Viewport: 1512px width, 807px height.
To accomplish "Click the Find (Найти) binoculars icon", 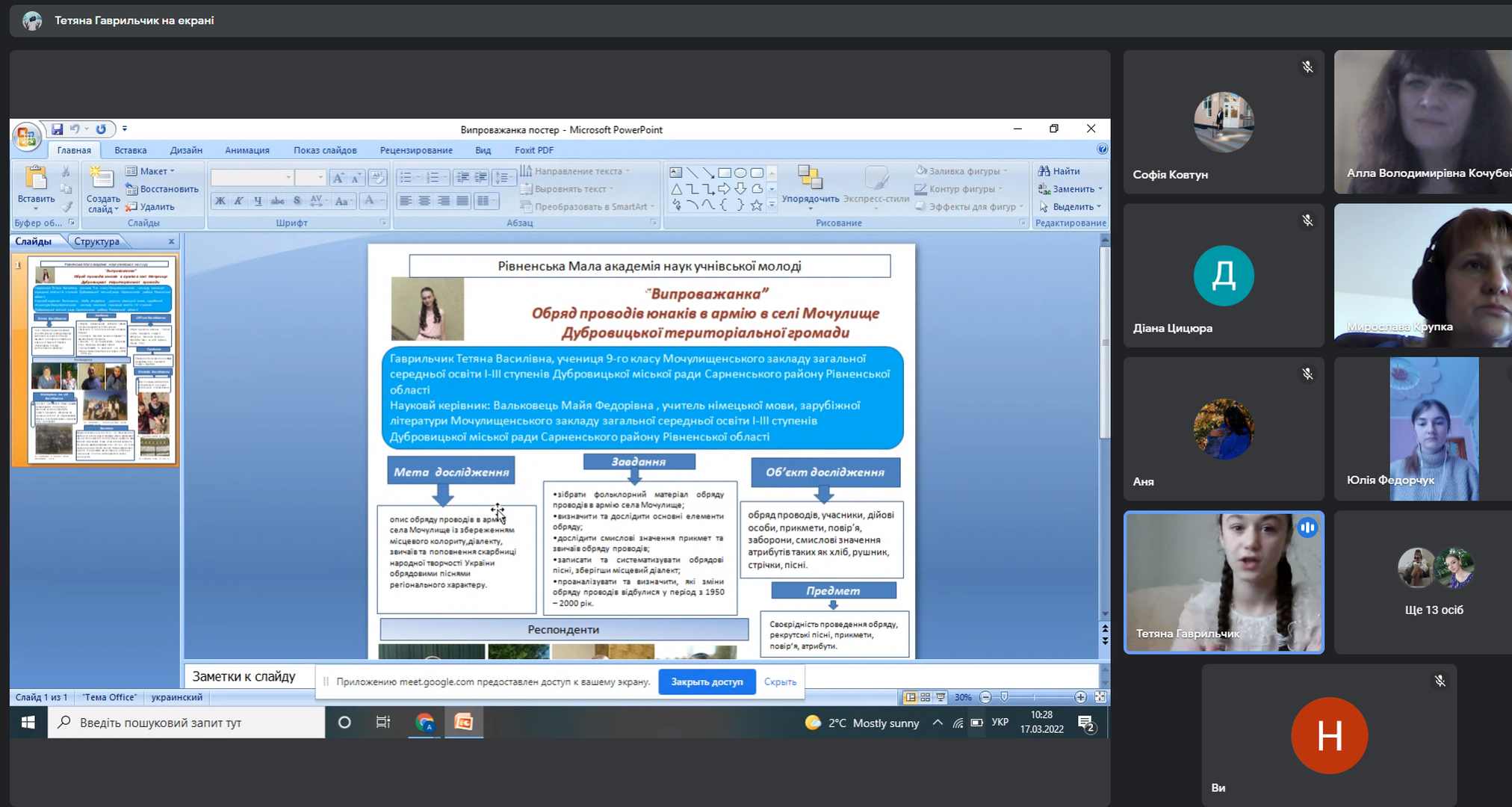I will pyautogui.click(x=1044, y=171).
